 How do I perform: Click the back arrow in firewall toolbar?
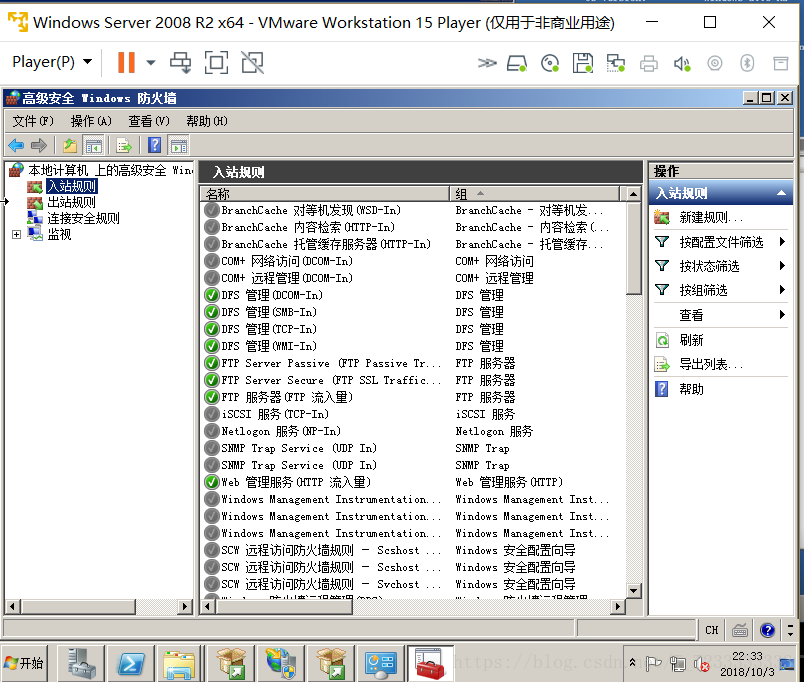click(x=16, y=146)
